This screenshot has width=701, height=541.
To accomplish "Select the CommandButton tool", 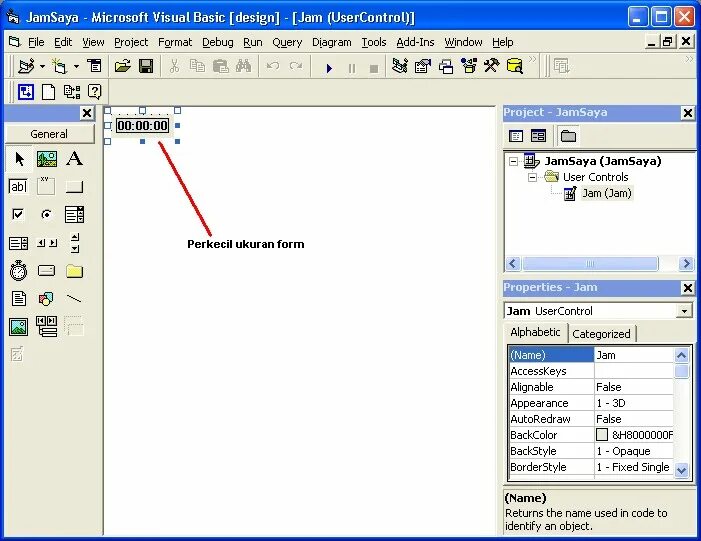I will click(x=74, y=187).
